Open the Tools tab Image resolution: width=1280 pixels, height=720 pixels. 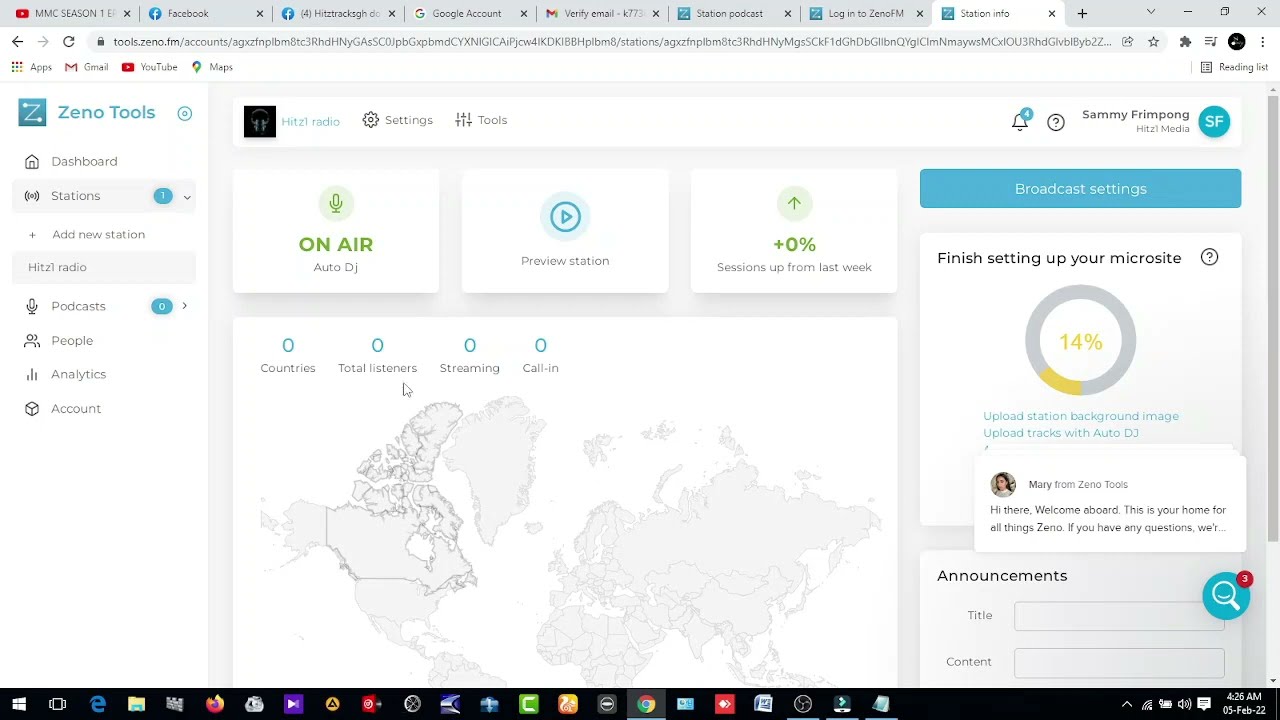pos(481,120)
